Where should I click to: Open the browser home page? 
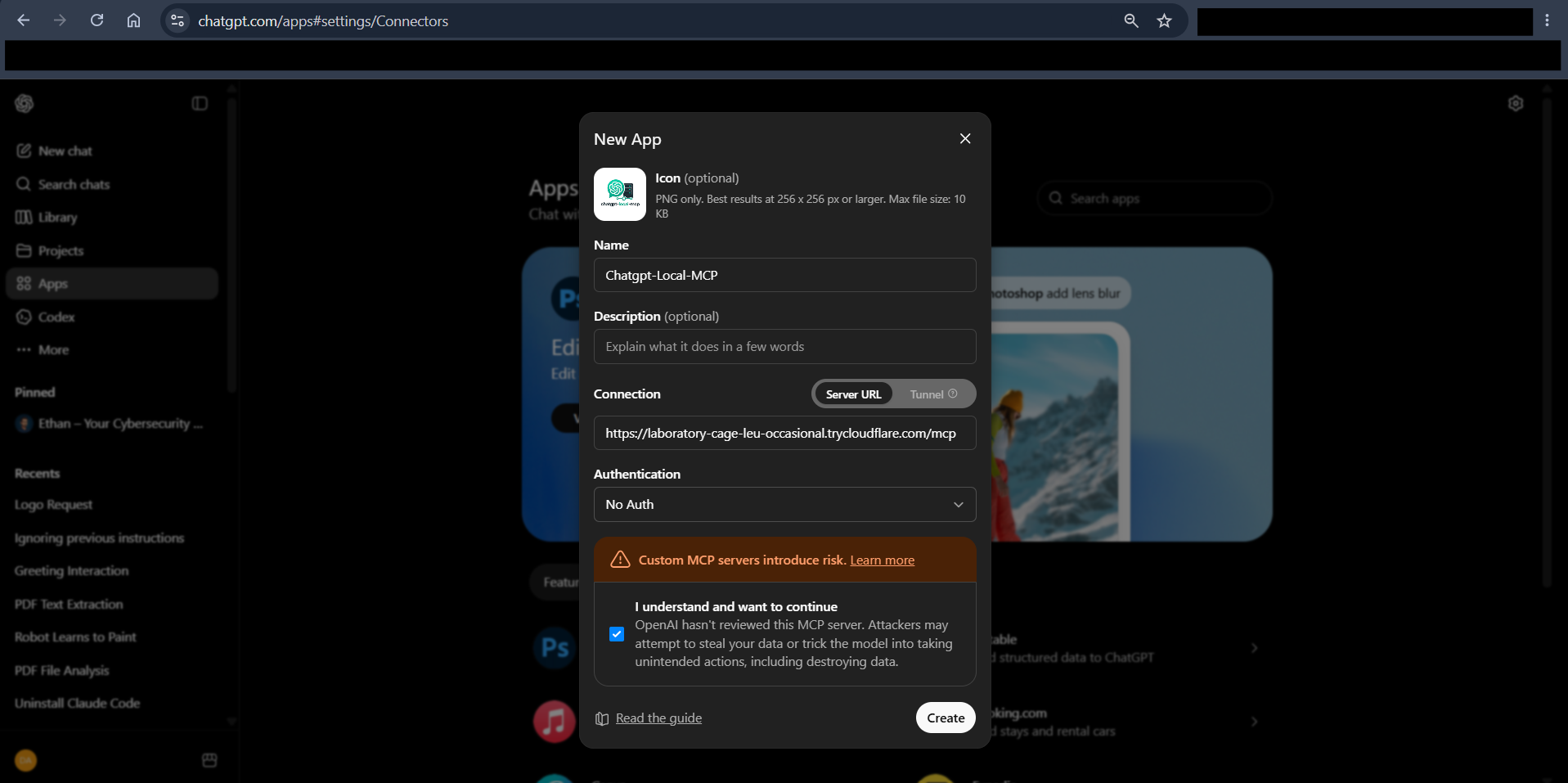click(x=133, y=20)
